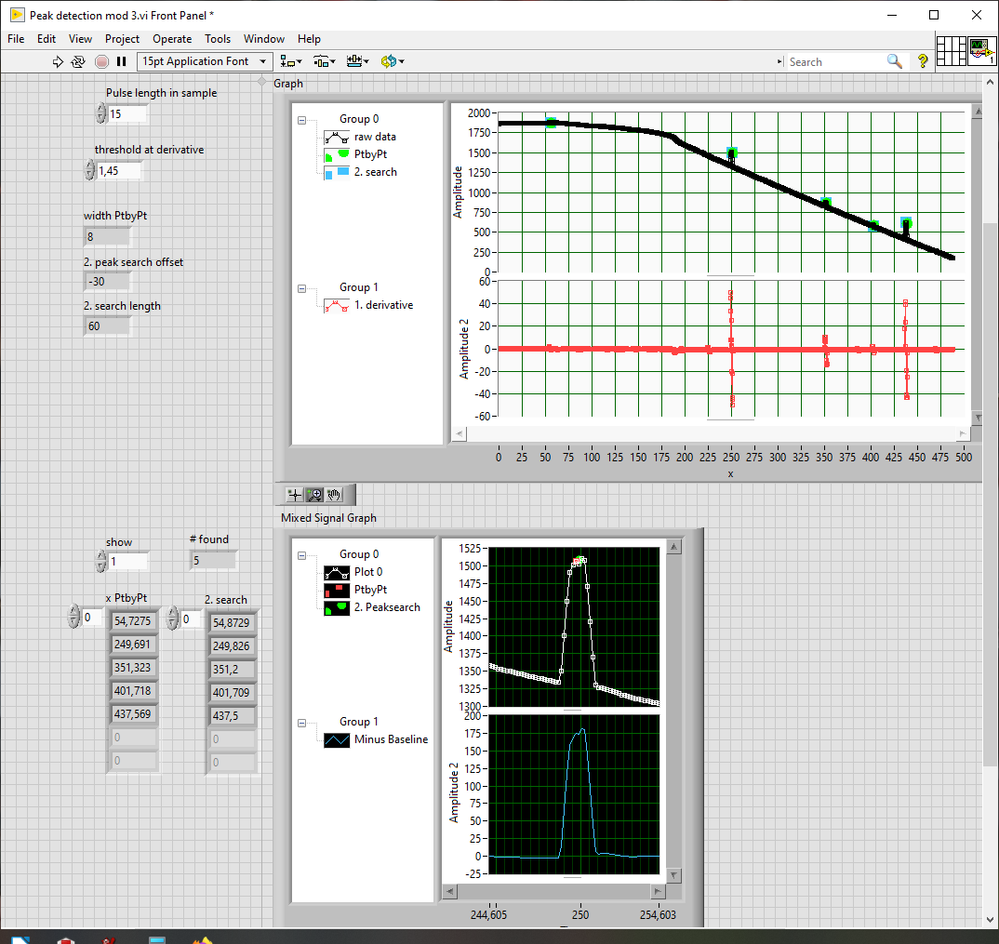Collapse Group 0 in Mixed Signal Graph legend

(x=302, y=555)
